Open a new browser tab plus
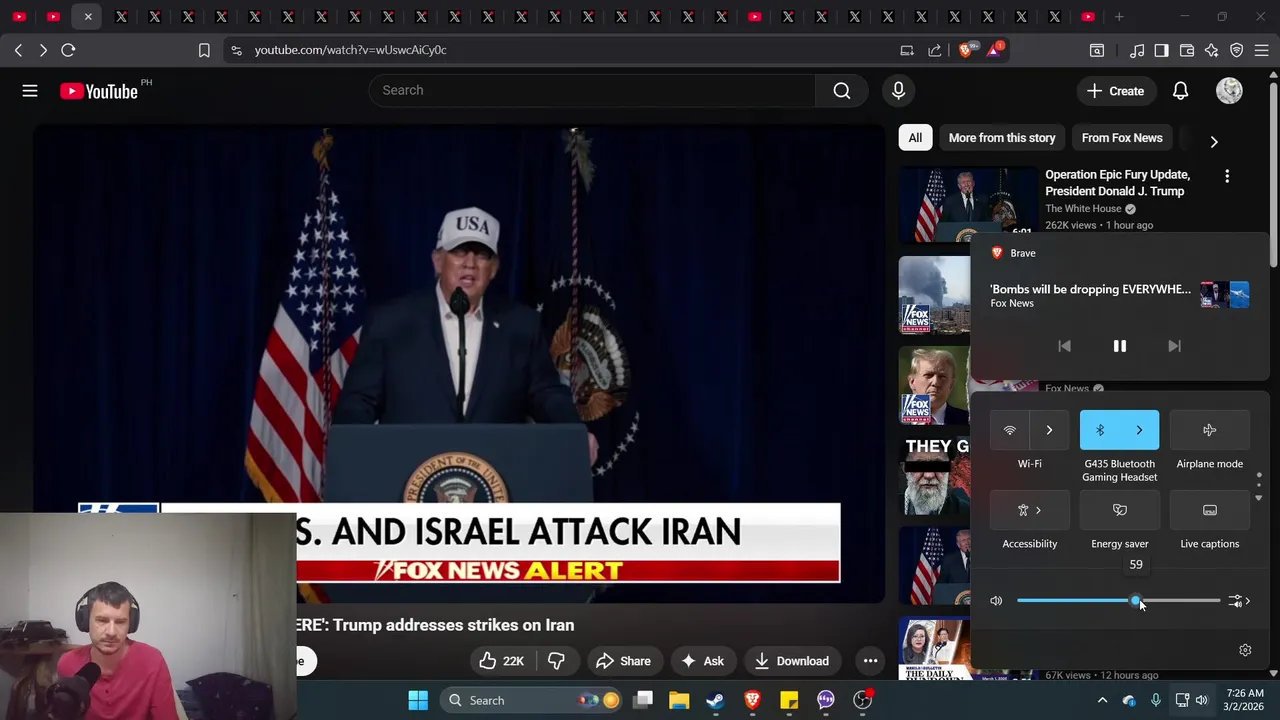Image resolution: width=1280 pixels, height=720 pixels. pyautogui.click(x=1119, y=16)
